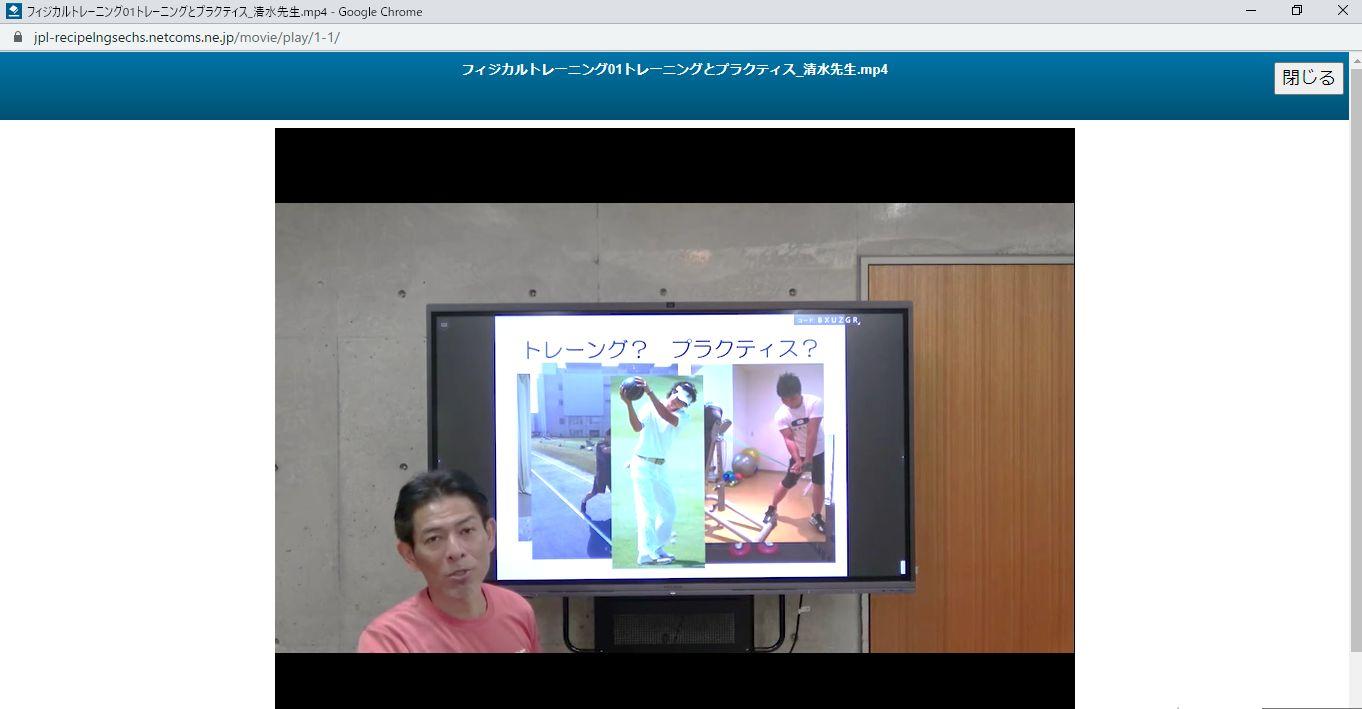
Task: Close the Chrome window with X
Action: [1342, 11]
